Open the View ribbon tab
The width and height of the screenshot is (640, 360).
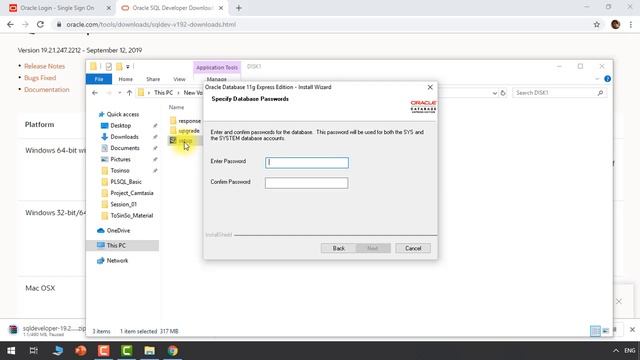click(179, 79)
